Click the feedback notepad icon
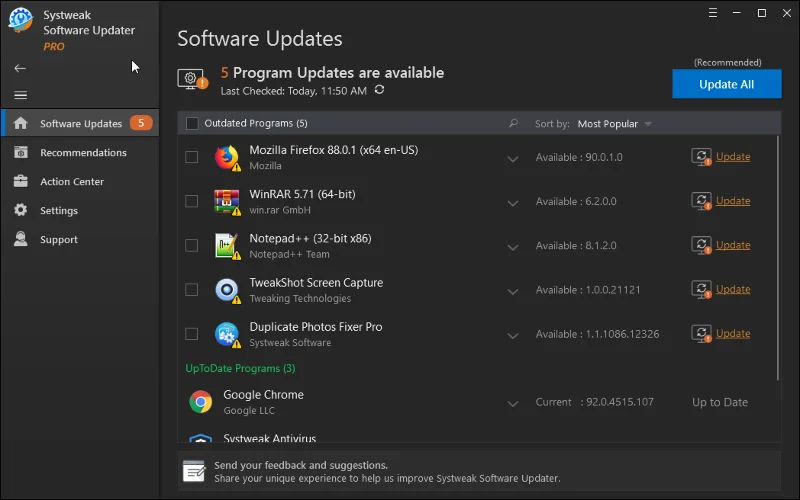 click(194, 471)
